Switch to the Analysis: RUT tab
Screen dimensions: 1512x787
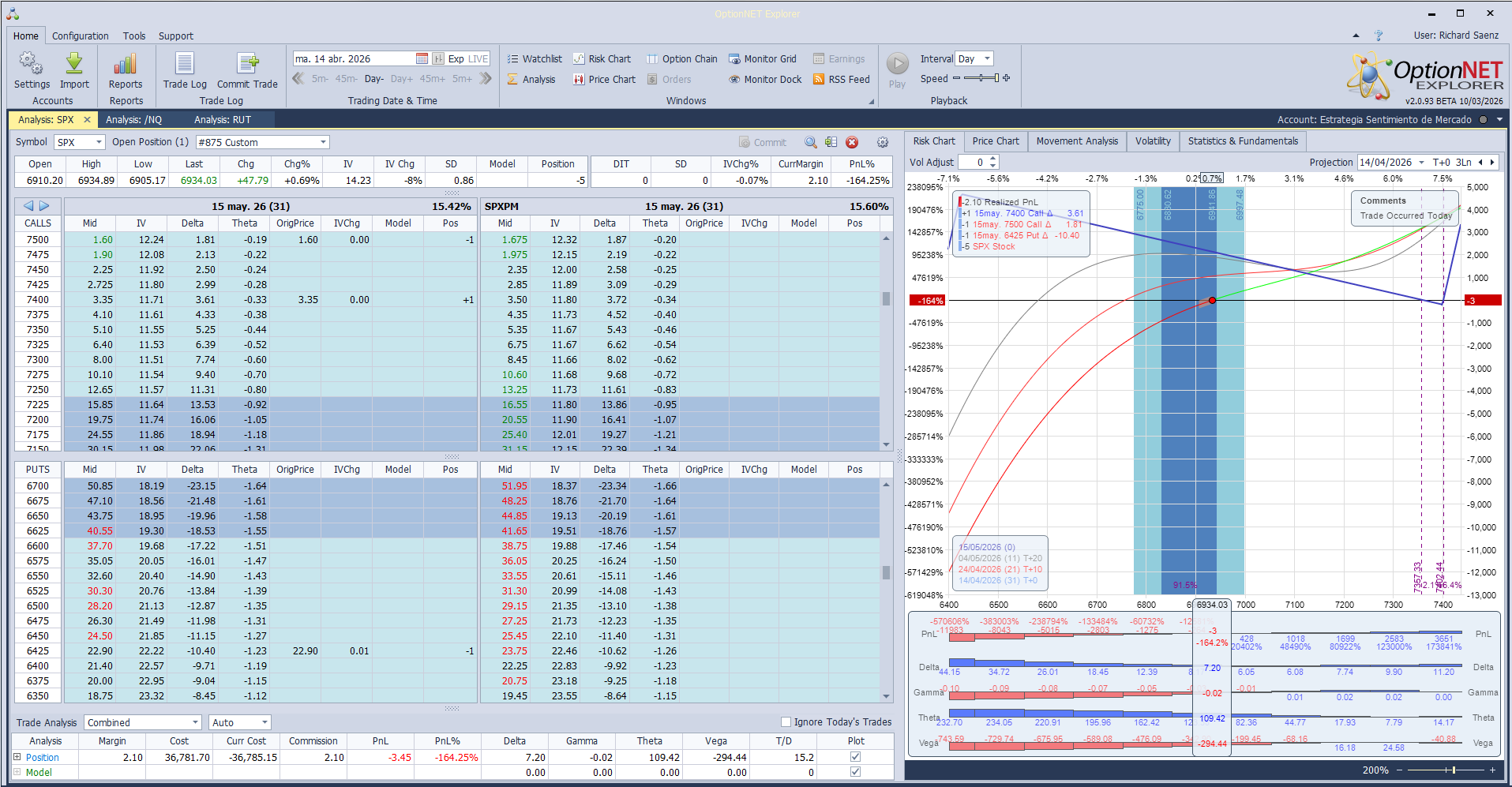[x=223, y=120]
